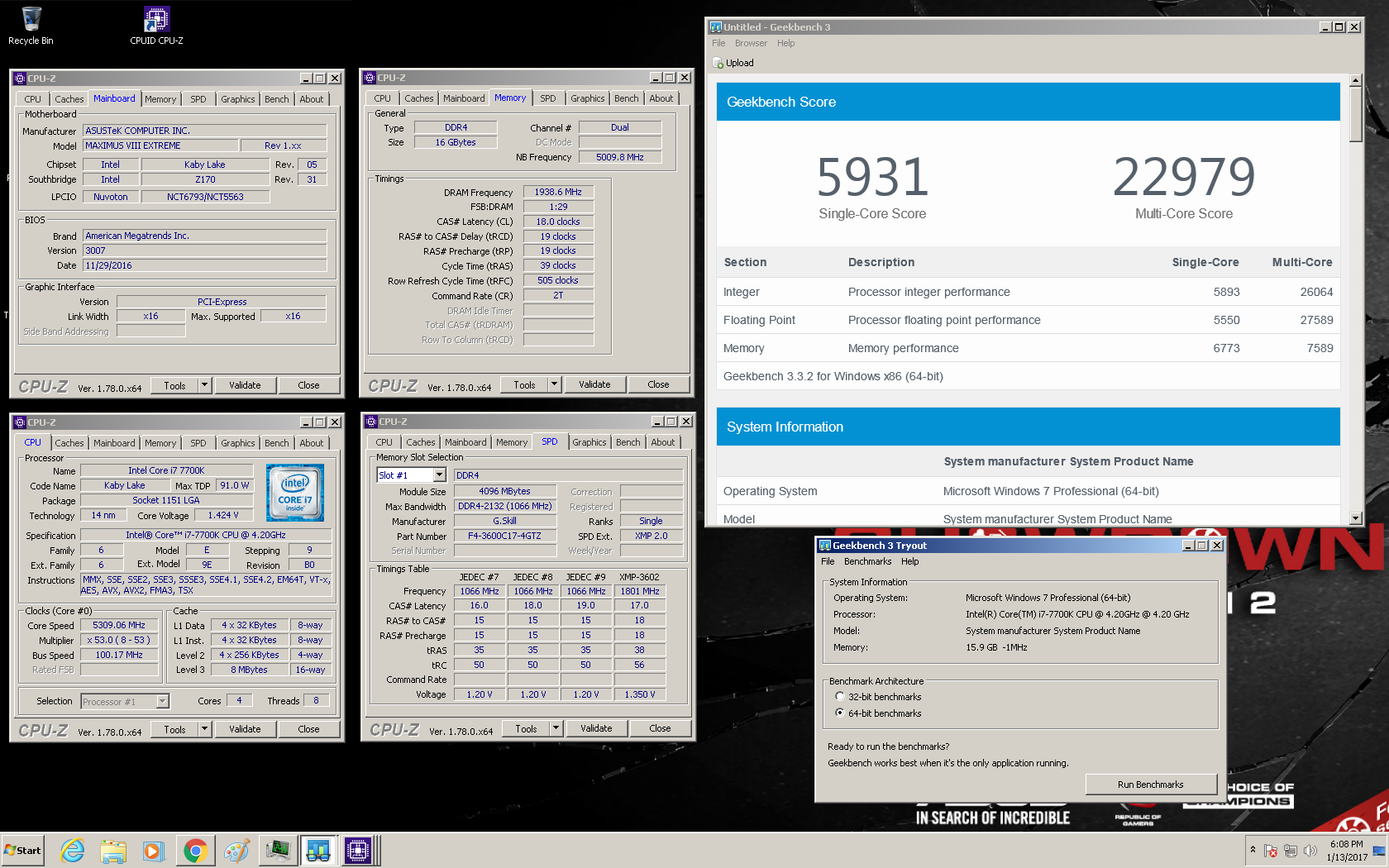Switch to Mainboard tab in SPD CPU-Z window
The height and width of the screenshot is (868, 1389).
coord(465,442)
